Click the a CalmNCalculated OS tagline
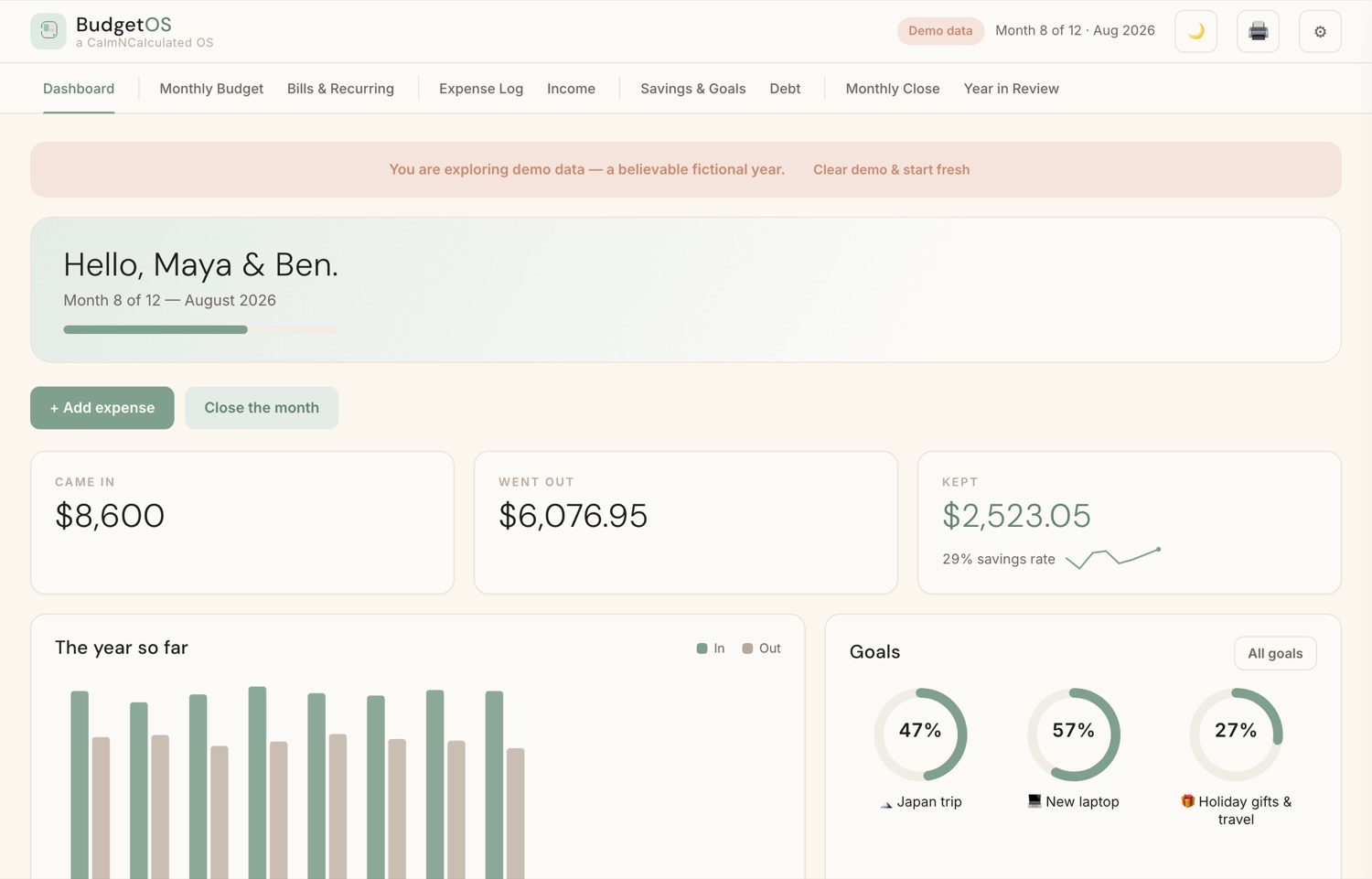 pos(145,43)
